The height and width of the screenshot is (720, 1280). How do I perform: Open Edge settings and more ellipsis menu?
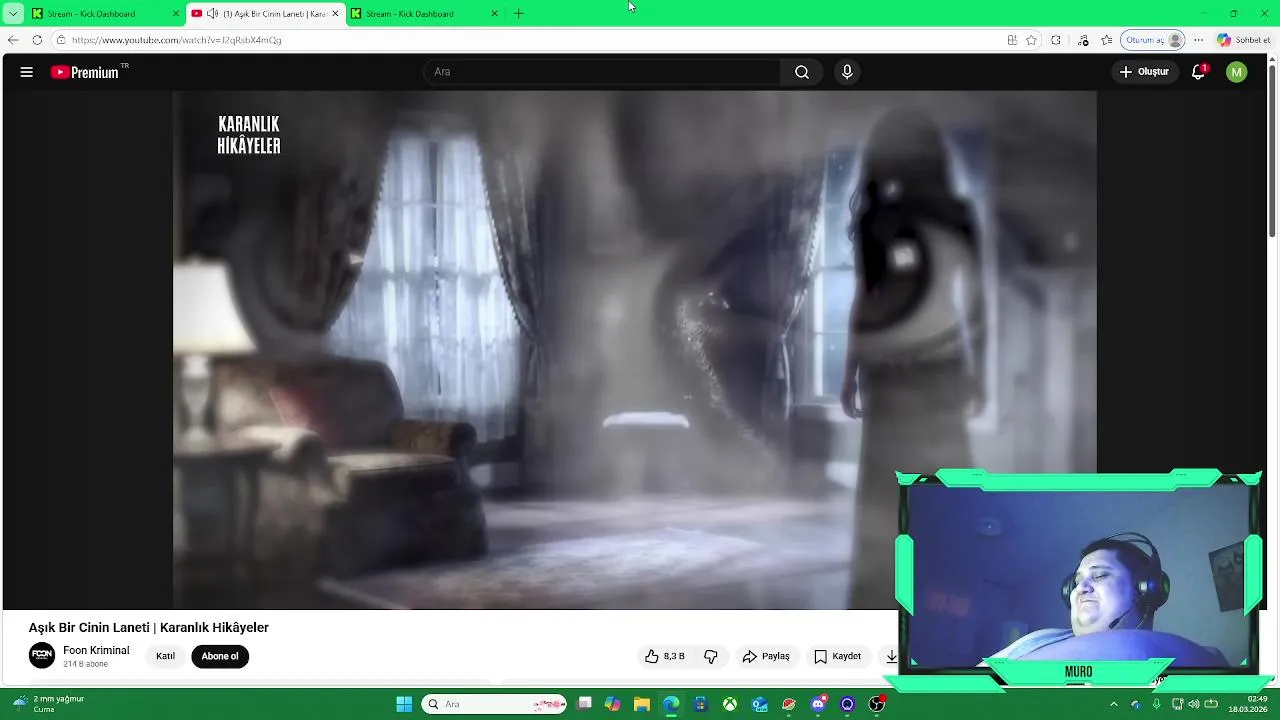coord(1199,40)
